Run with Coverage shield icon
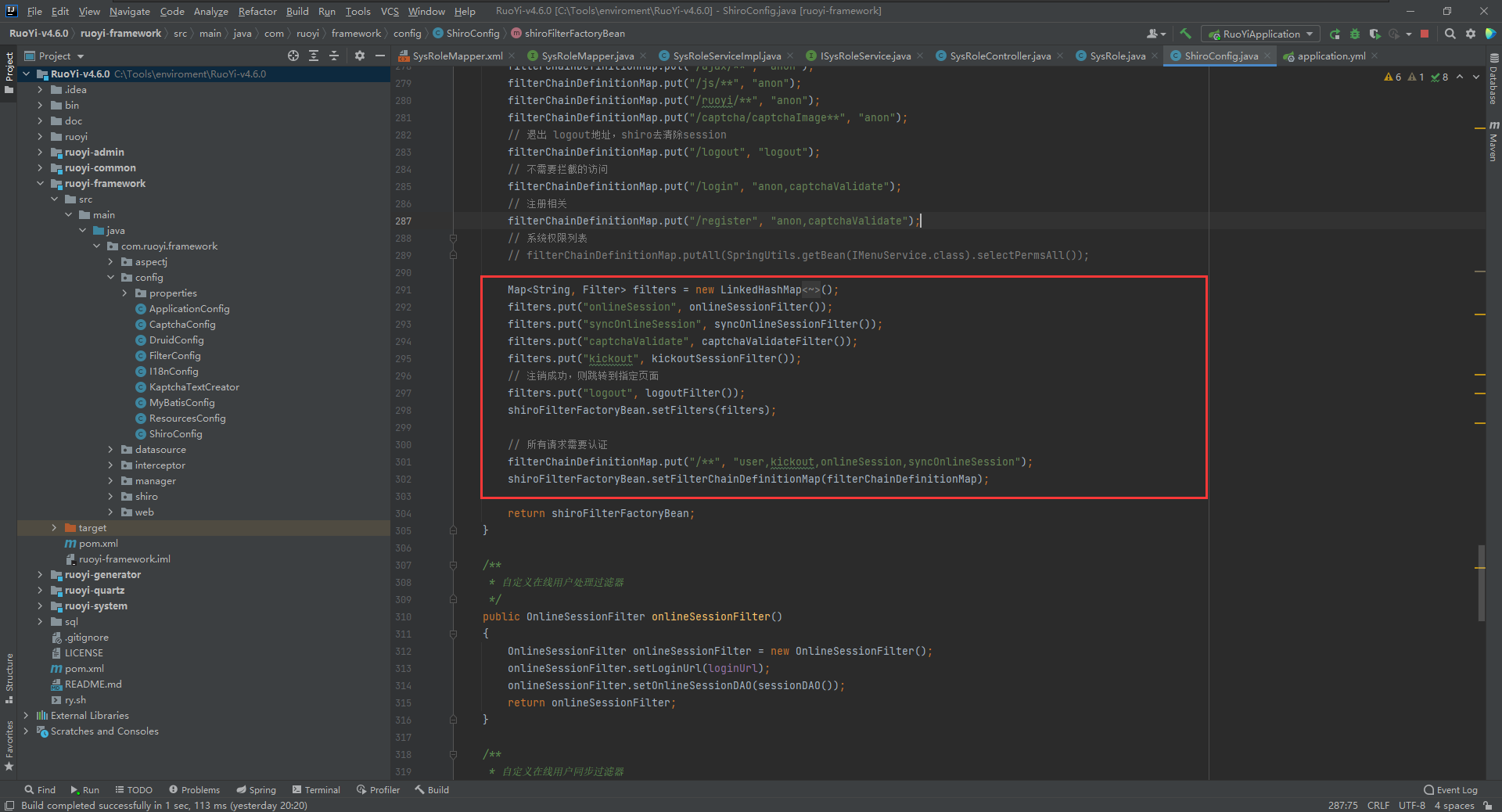The width and height of the screenshot is (1502, 812). point(1374,34)
